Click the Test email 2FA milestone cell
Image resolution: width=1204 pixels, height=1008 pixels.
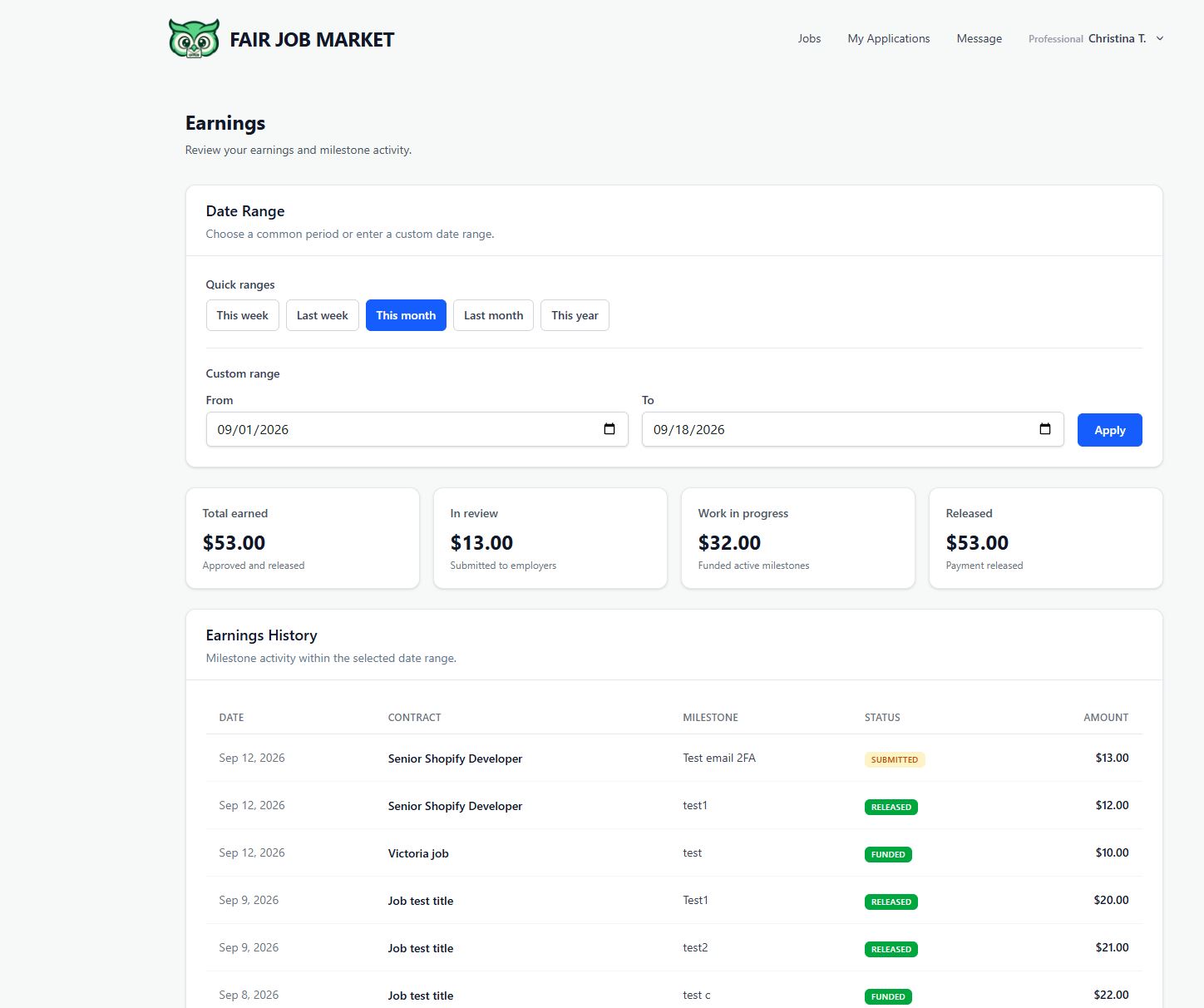719,758
